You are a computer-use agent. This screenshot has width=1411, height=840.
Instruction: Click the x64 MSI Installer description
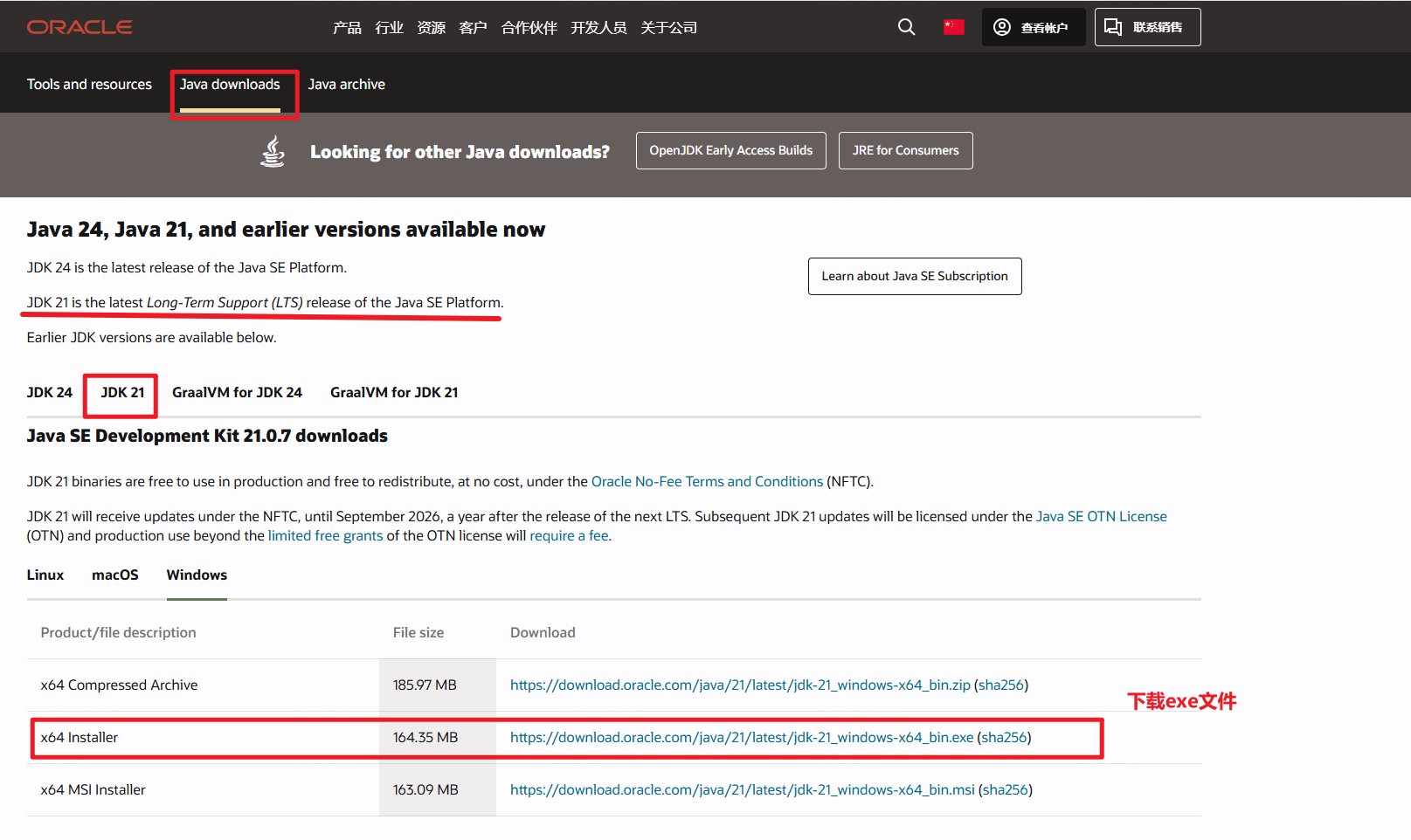click(x=93, y=790)
